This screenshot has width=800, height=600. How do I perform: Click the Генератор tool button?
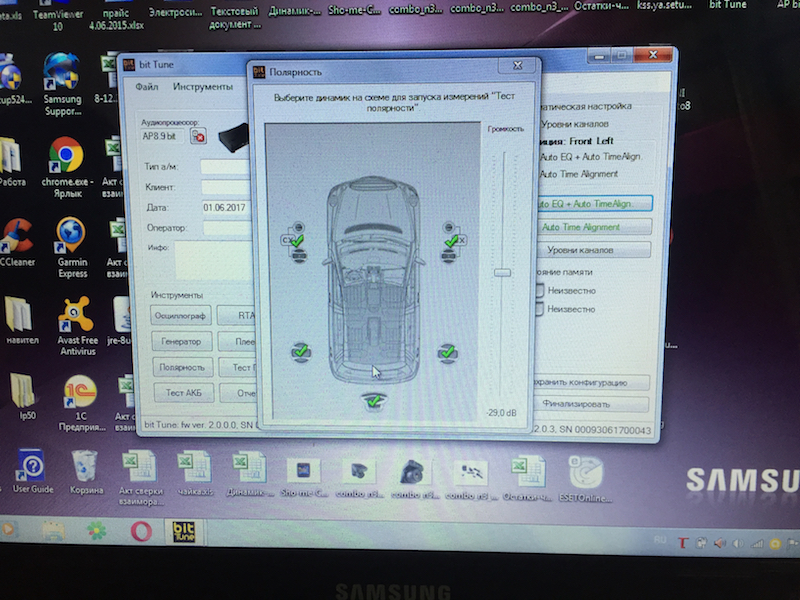coord(181,341)
